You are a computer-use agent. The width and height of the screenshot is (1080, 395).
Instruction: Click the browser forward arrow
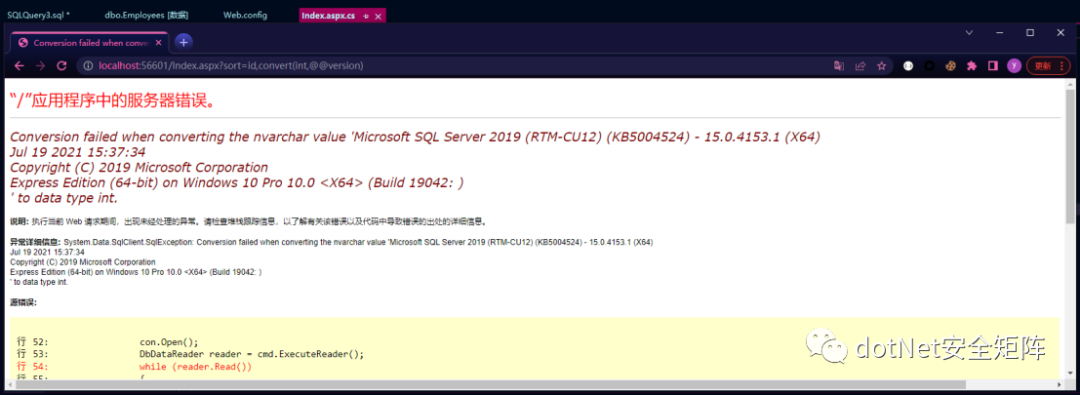point(40,66)
